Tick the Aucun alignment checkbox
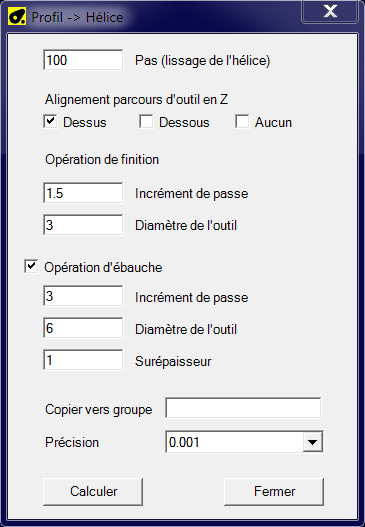 coord(242,122)
